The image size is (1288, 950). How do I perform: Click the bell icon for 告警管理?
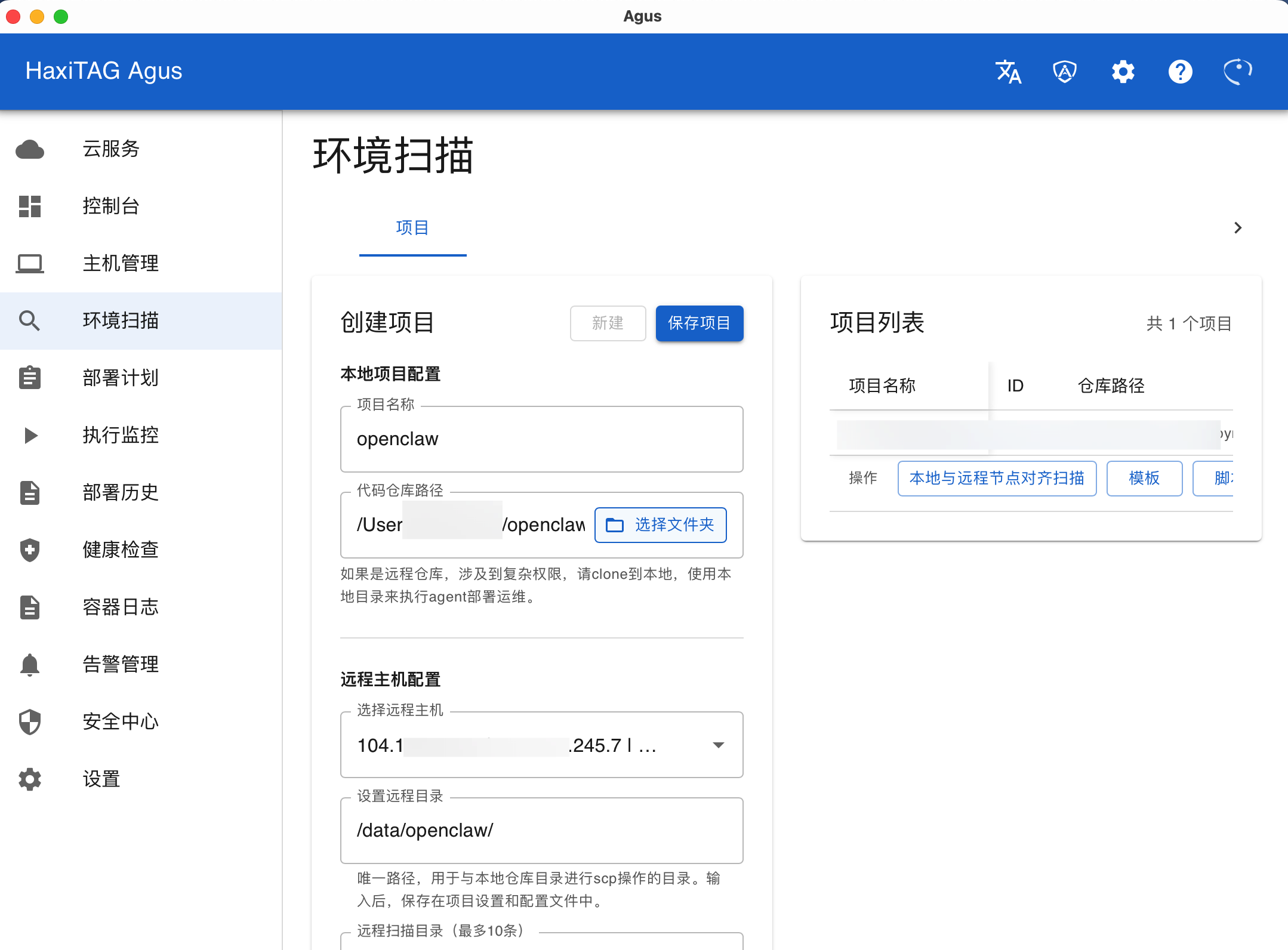pos(30,664)
